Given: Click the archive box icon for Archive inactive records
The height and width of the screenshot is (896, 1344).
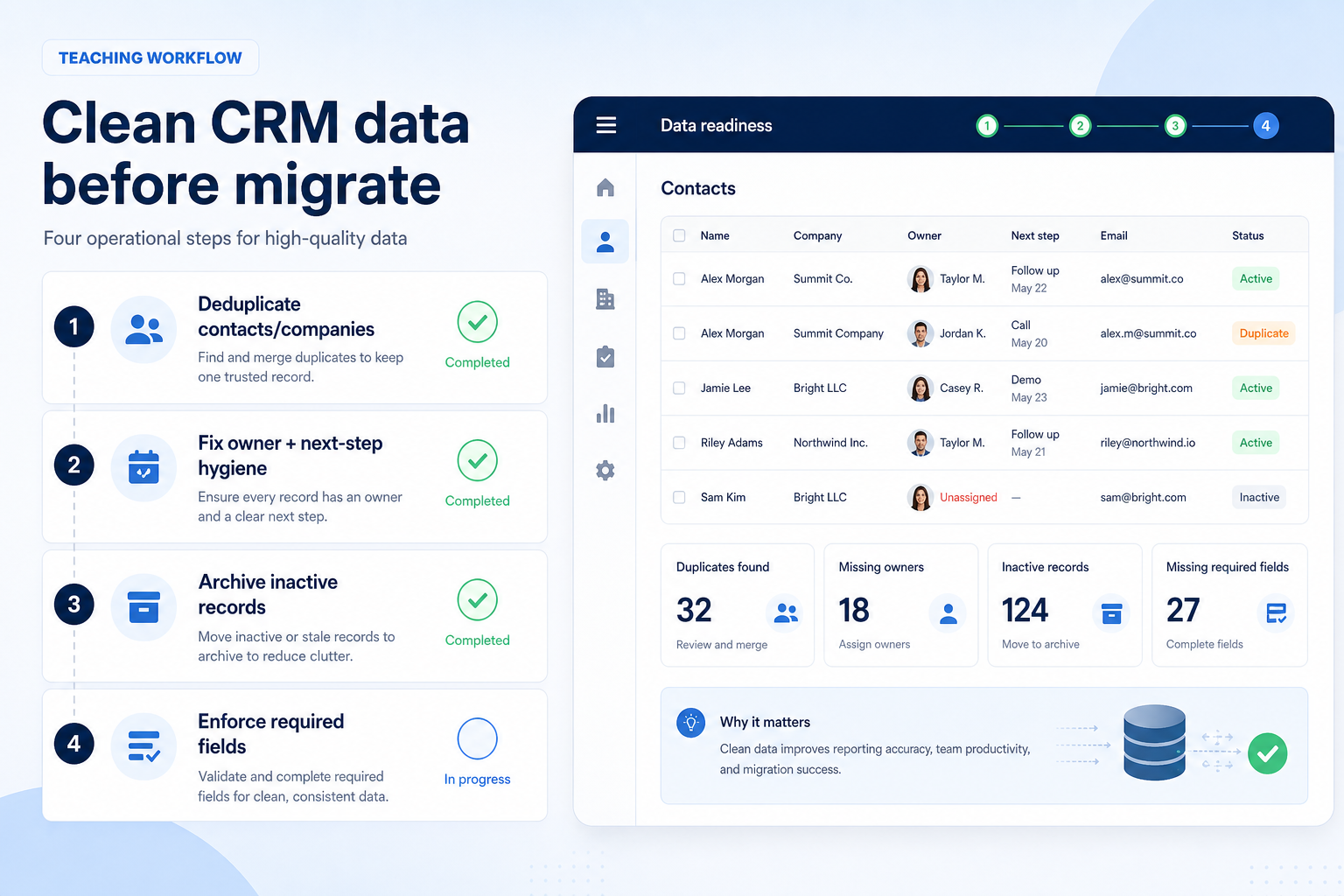Looking at the screenshot, I should (x=143, y=607).
